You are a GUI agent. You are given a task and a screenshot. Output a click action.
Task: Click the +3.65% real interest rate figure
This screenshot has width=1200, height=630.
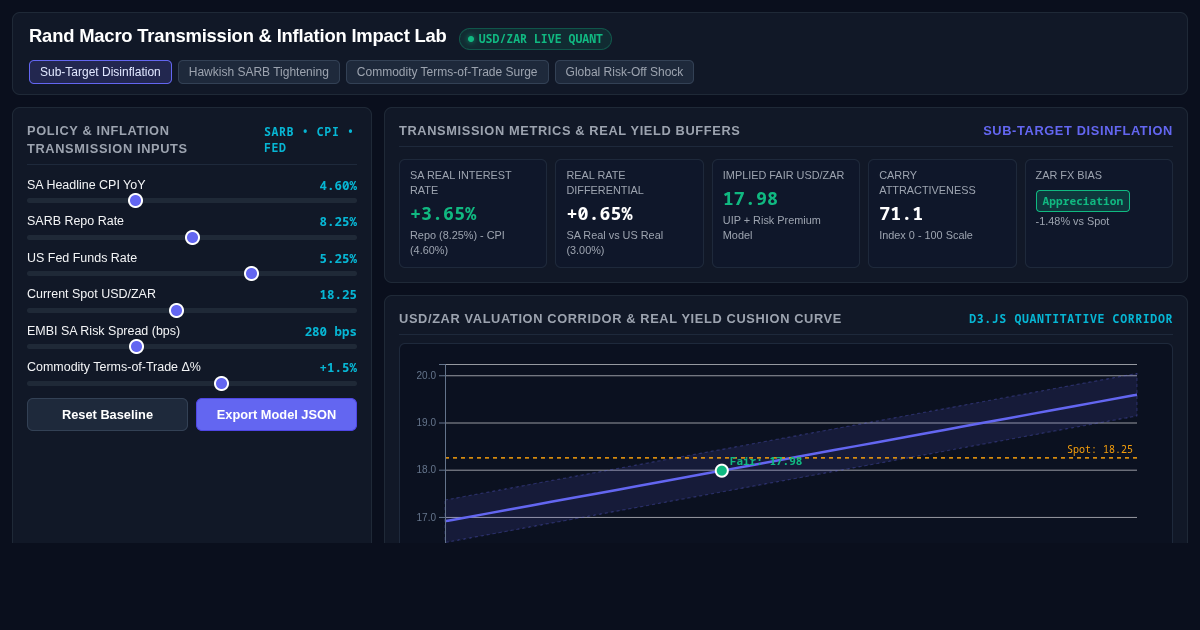[x=443, y=214]
